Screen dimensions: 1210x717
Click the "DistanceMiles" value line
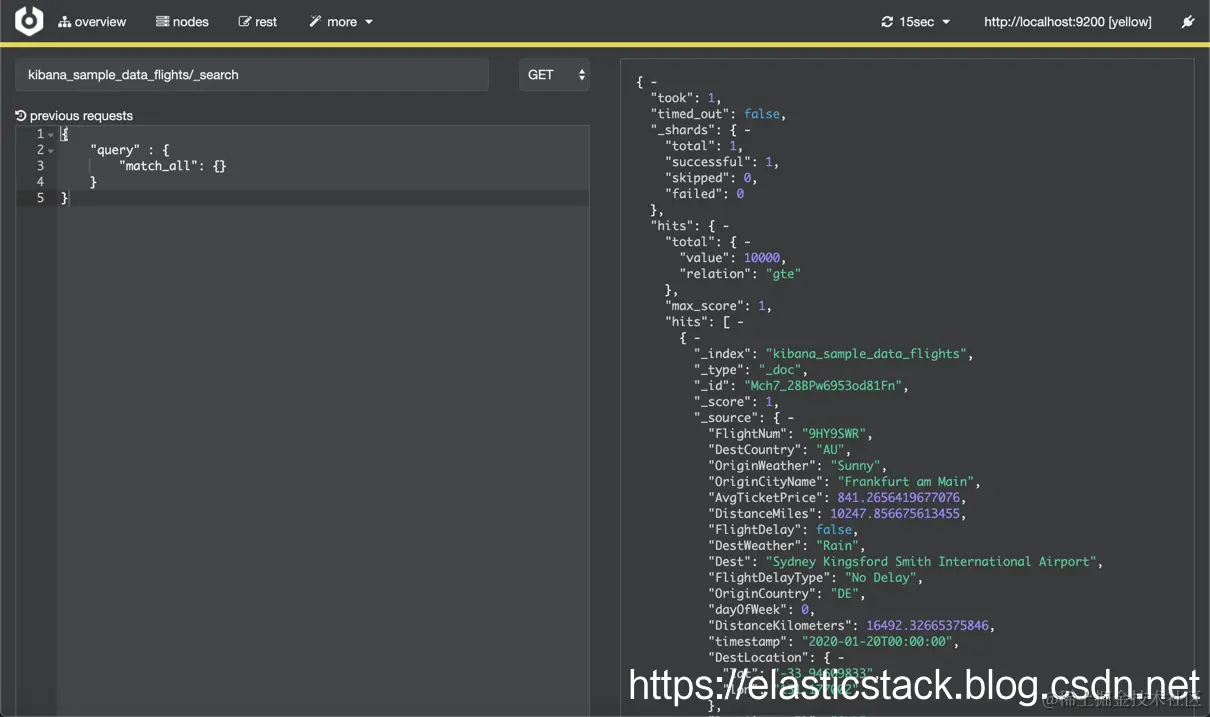[x=837, y=514]
